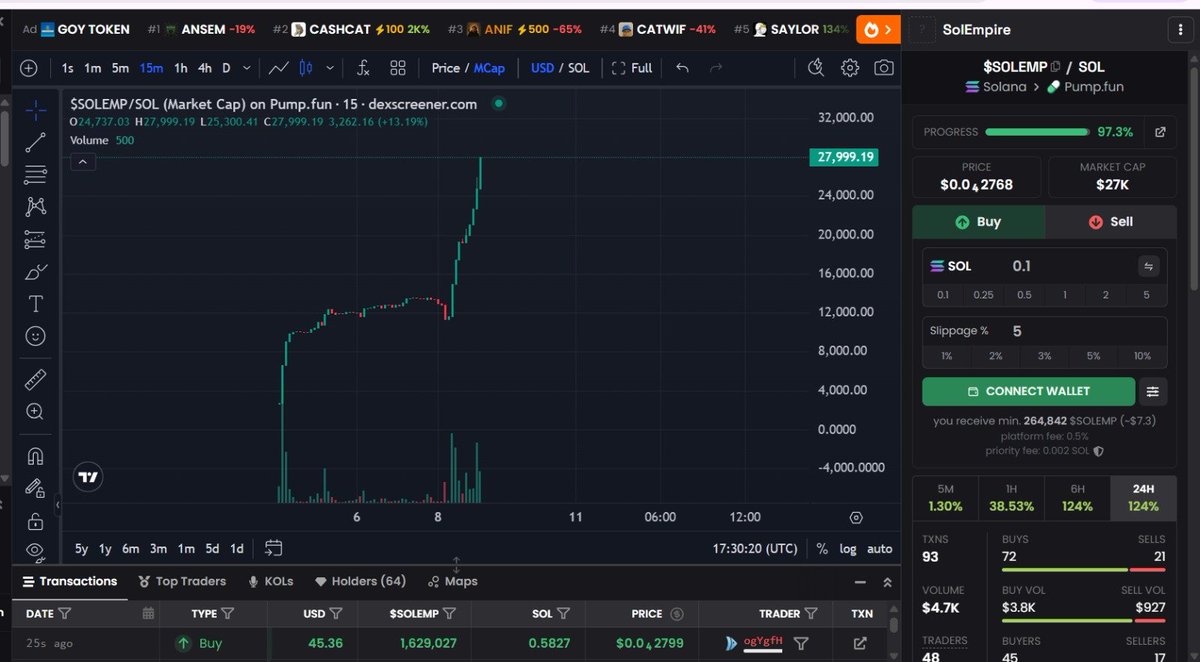
Task: Filter by trader ogYgfH funnel icon
Action: point(800,643)
